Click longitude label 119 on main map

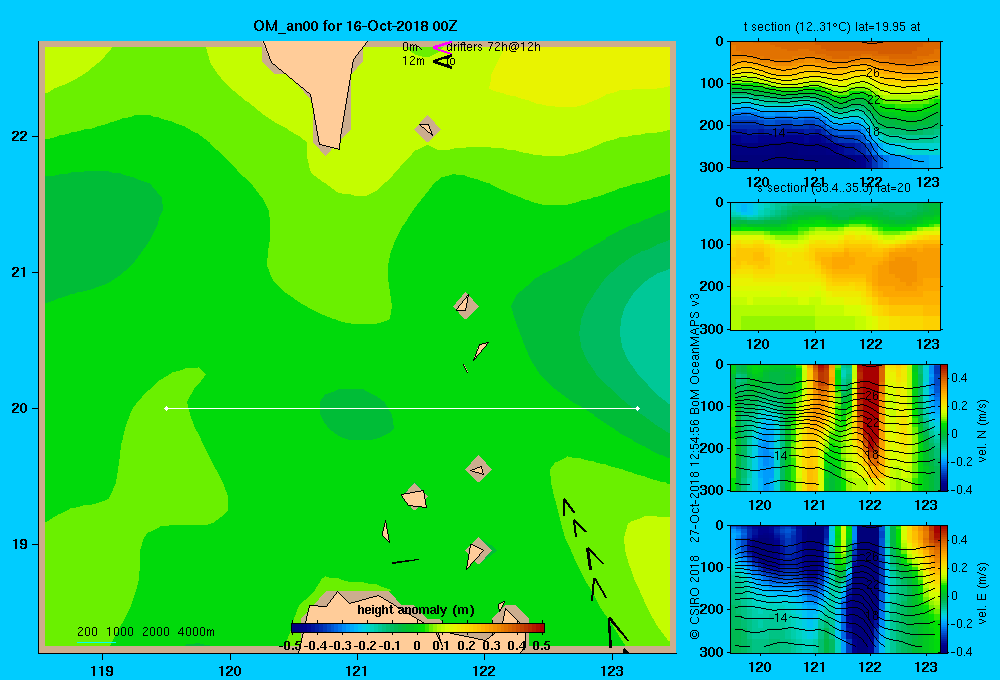coord(102,670)
